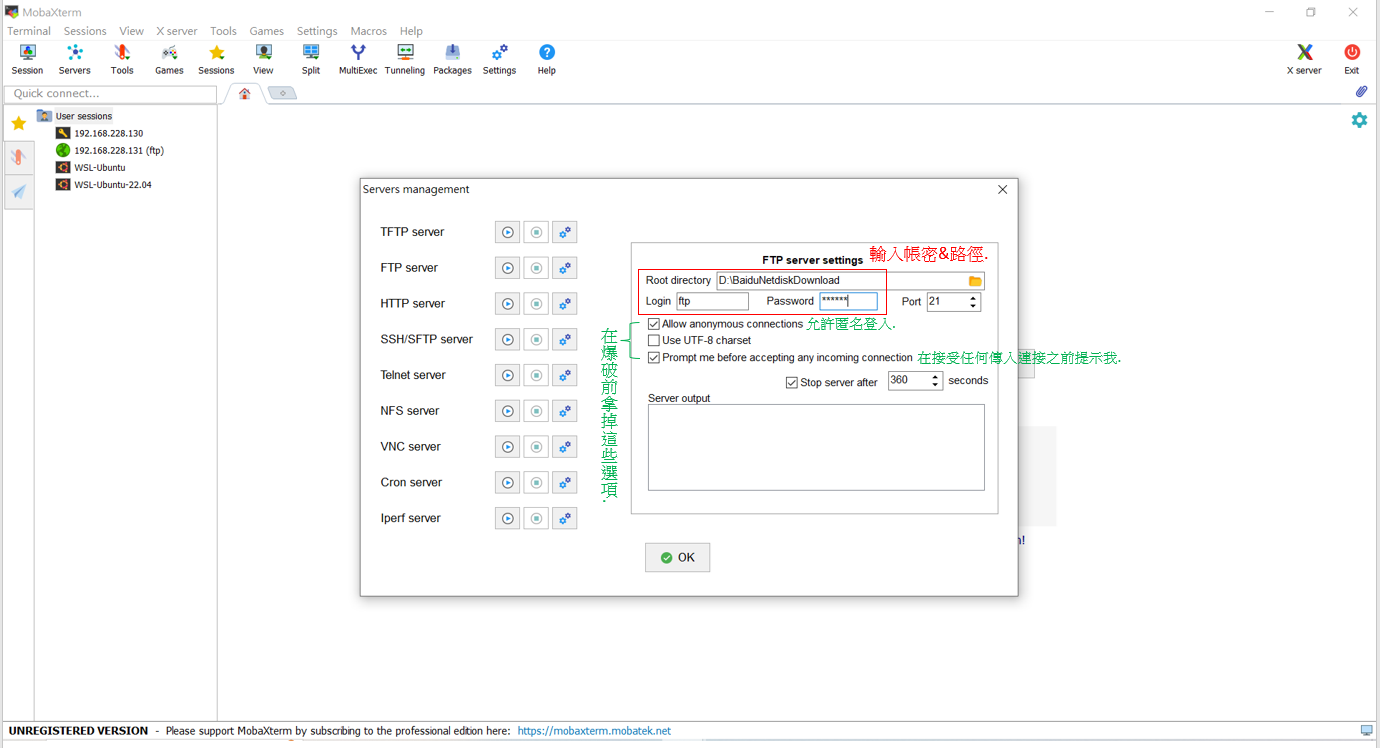The image size is (1380, 748).
Task: Open the Help toolbar icon
Action: pos(546,59)
